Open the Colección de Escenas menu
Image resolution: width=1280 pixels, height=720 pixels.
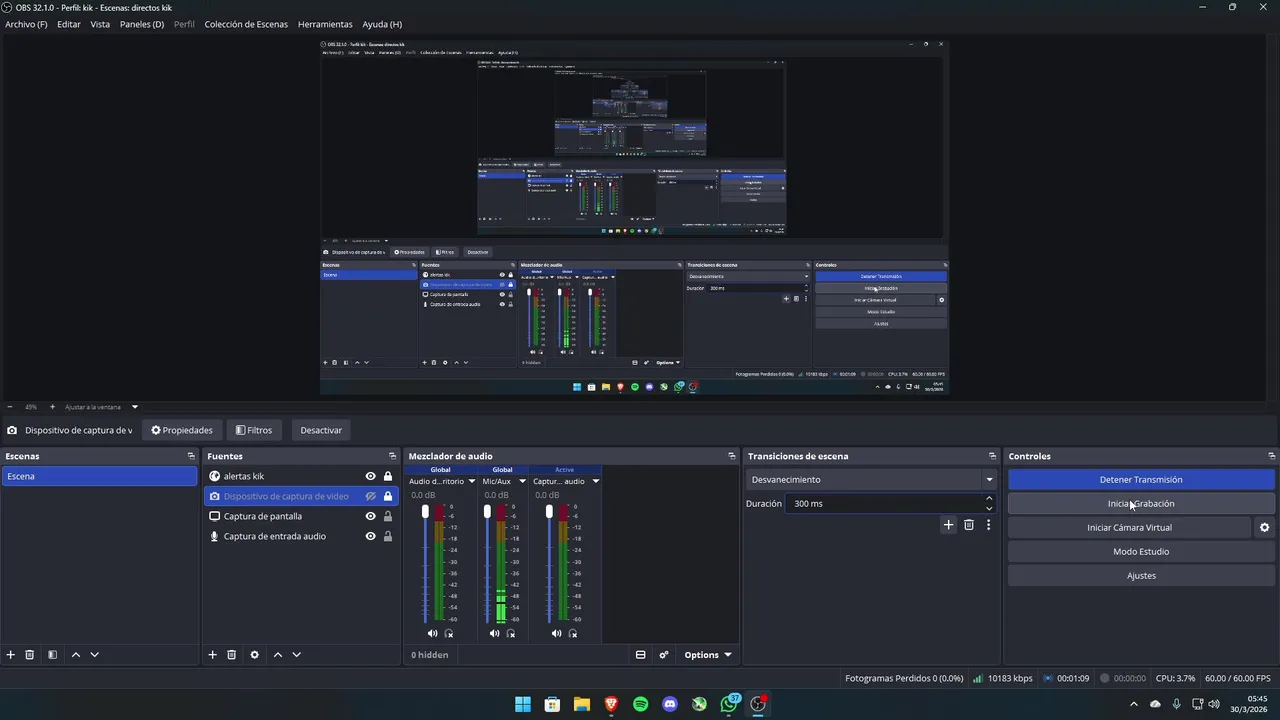pyautogui.click(x=246, y=24)
